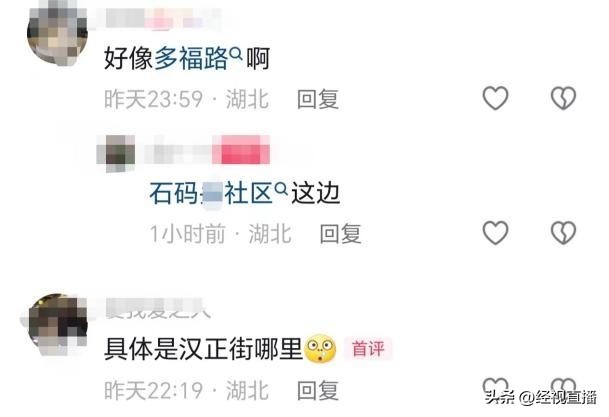Like the 石码社区 reply with the heart
The width and height of the screenshot is (609, 417).
pyautogui.click(x=495, y=233)
